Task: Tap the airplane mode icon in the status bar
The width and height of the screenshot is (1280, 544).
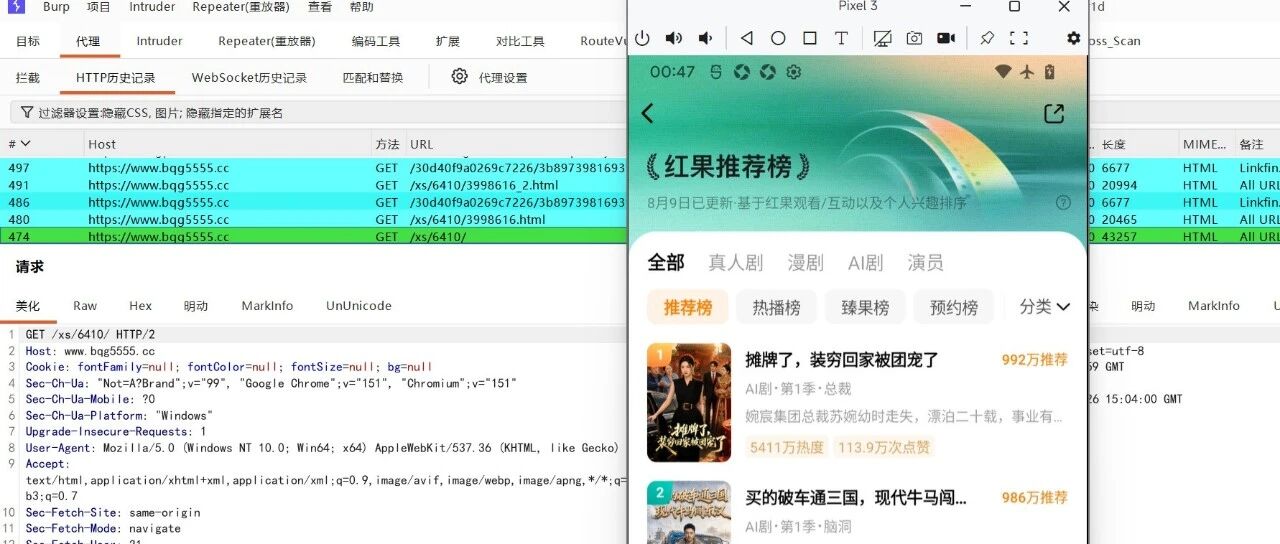Action: tap(1027, 72)
